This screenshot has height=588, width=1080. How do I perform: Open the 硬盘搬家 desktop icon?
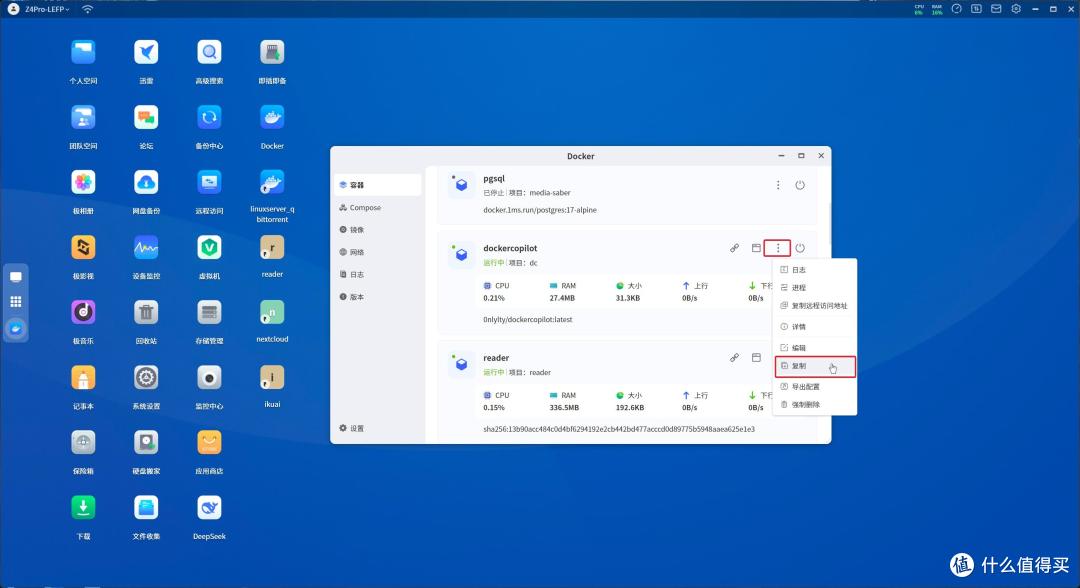point(146,443)
